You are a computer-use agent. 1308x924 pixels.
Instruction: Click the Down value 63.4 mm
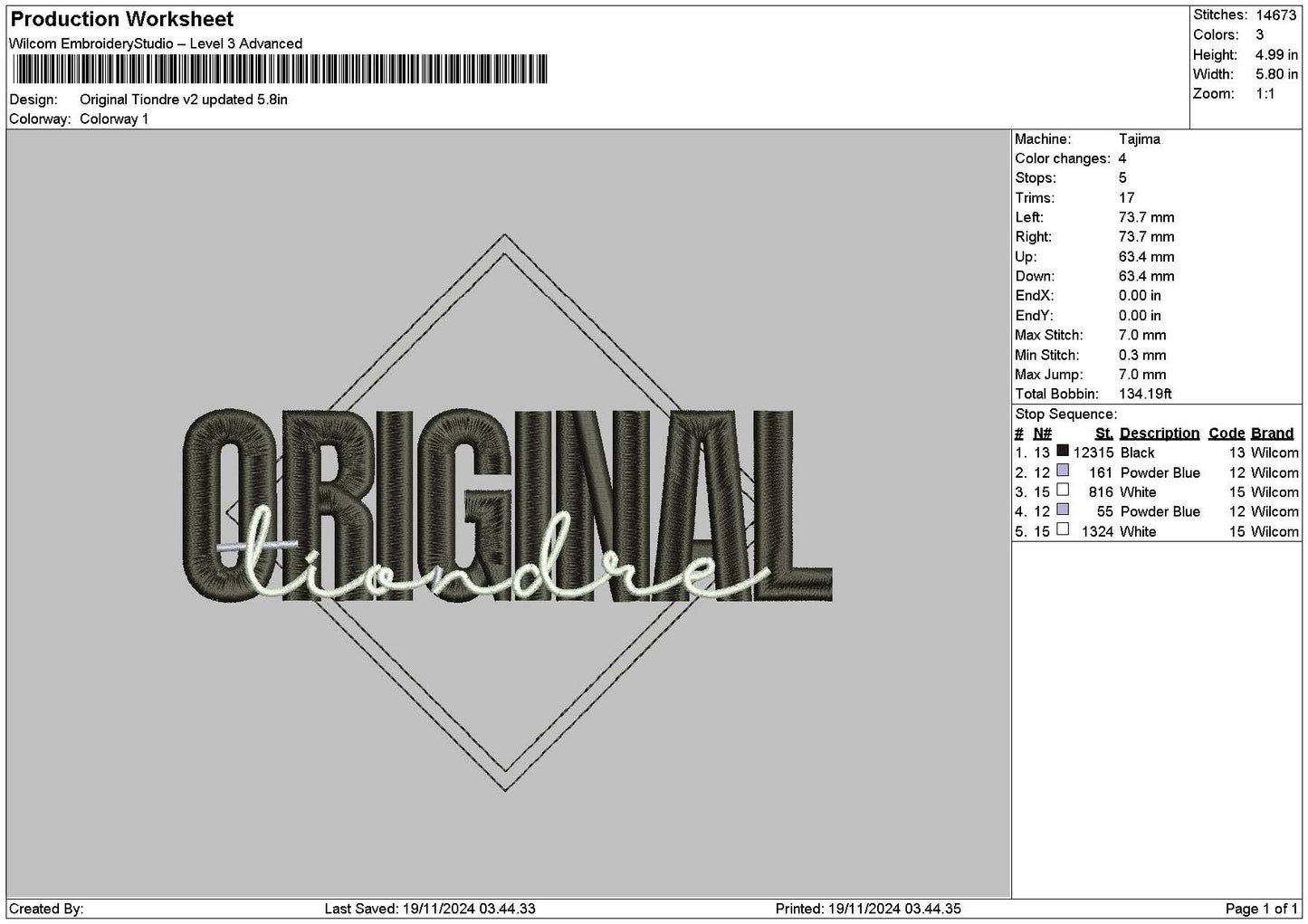point(1146,276)
